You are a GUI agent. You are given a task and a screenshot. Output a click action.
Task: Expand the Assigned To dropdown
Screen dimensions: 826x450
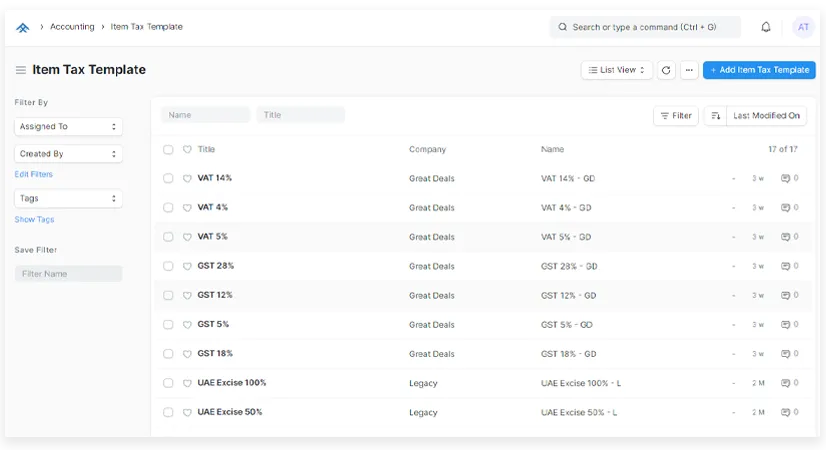coord(68,127)
